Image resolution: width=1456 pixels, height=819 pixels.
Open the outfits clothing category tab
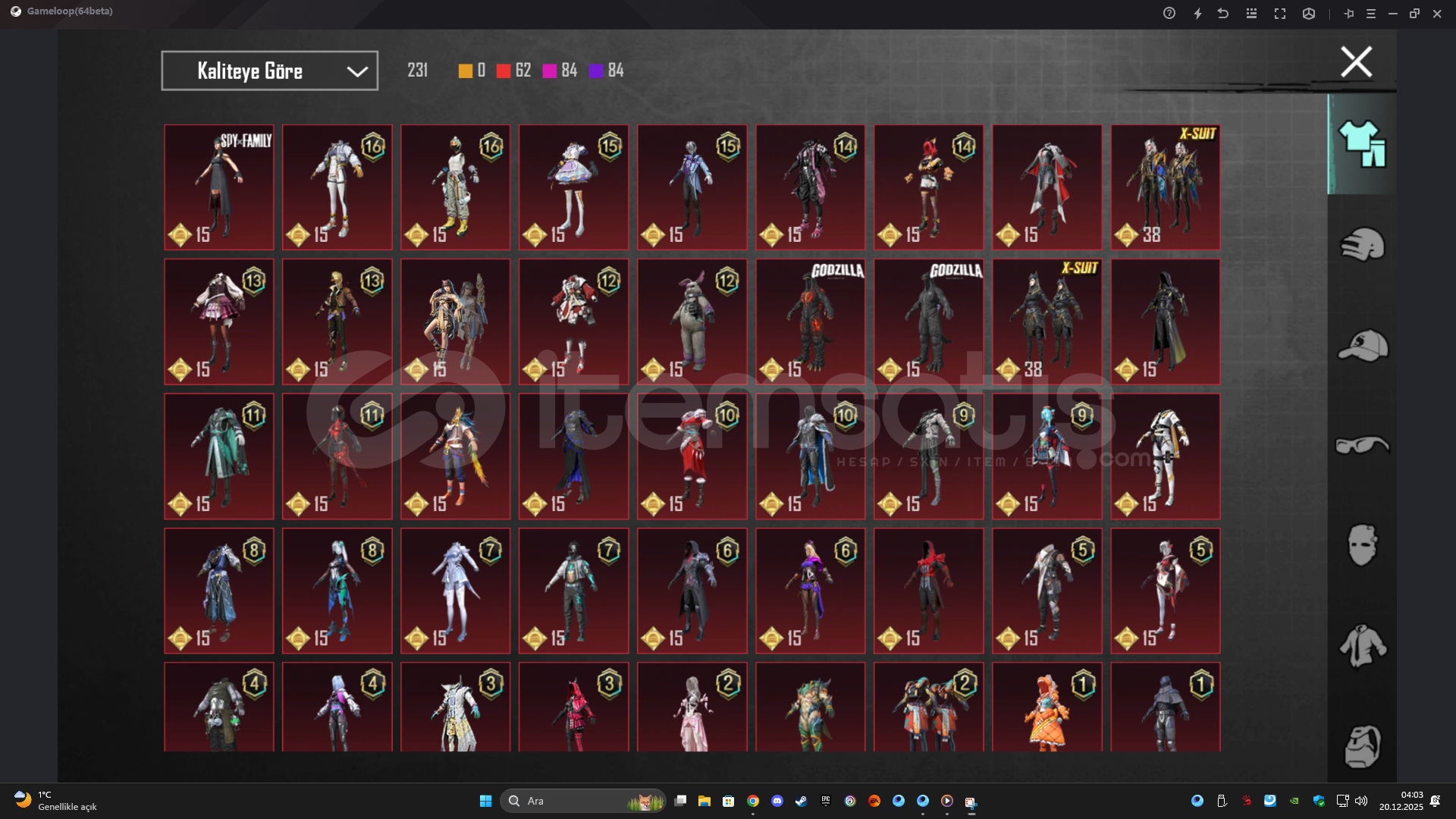1362,144
